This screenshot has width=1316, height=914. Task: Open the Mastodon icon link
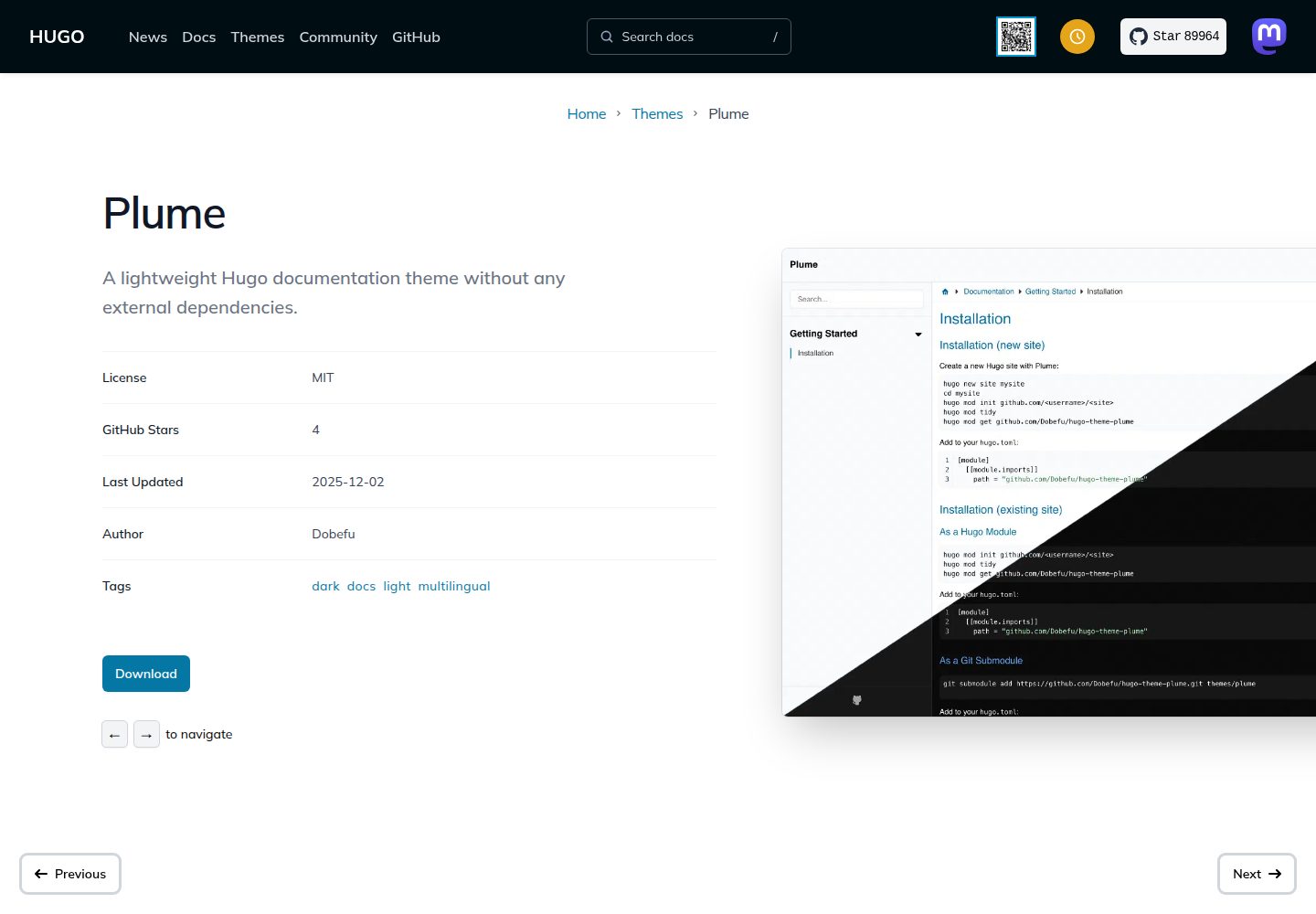[x=1269, y=37]
